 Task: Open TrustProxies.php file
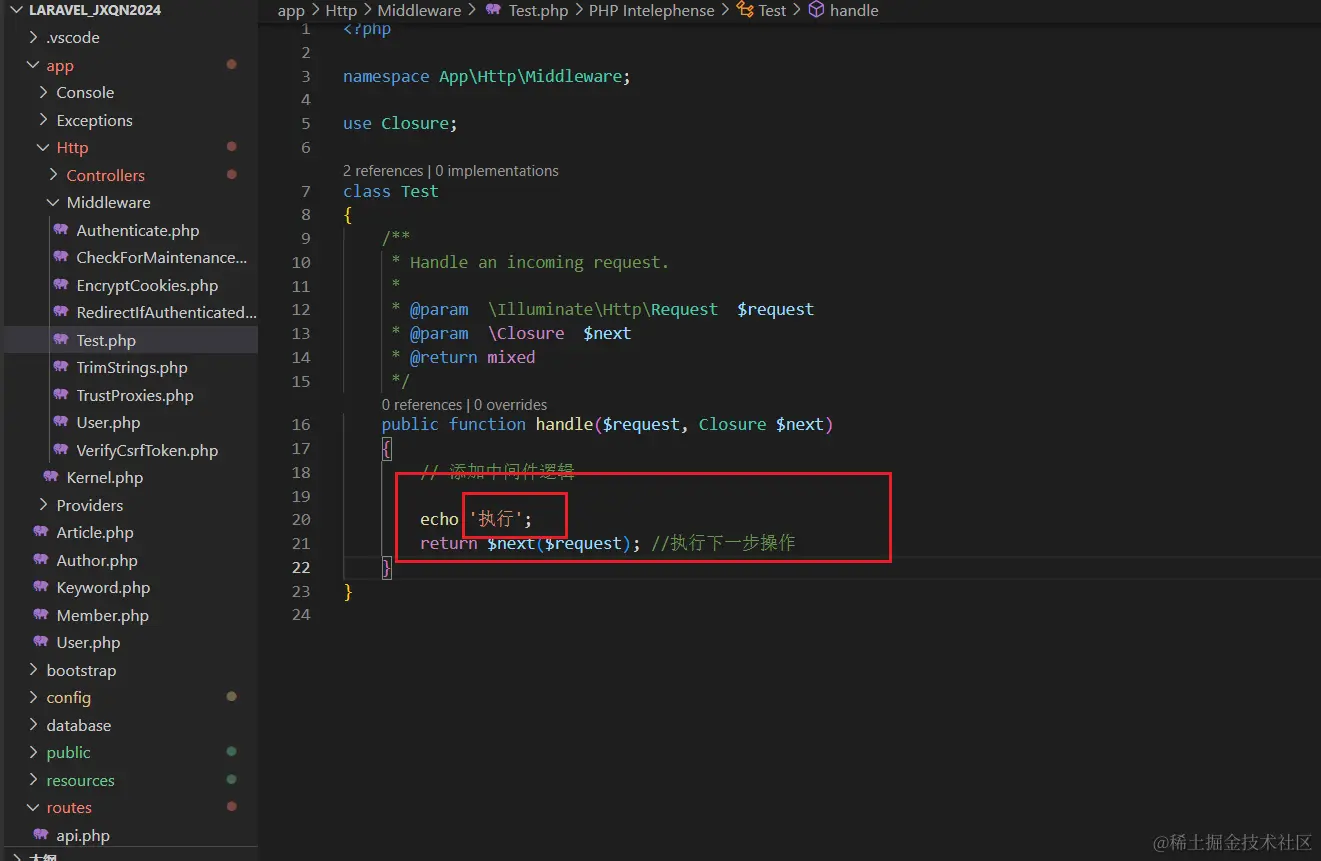[135, 395]
